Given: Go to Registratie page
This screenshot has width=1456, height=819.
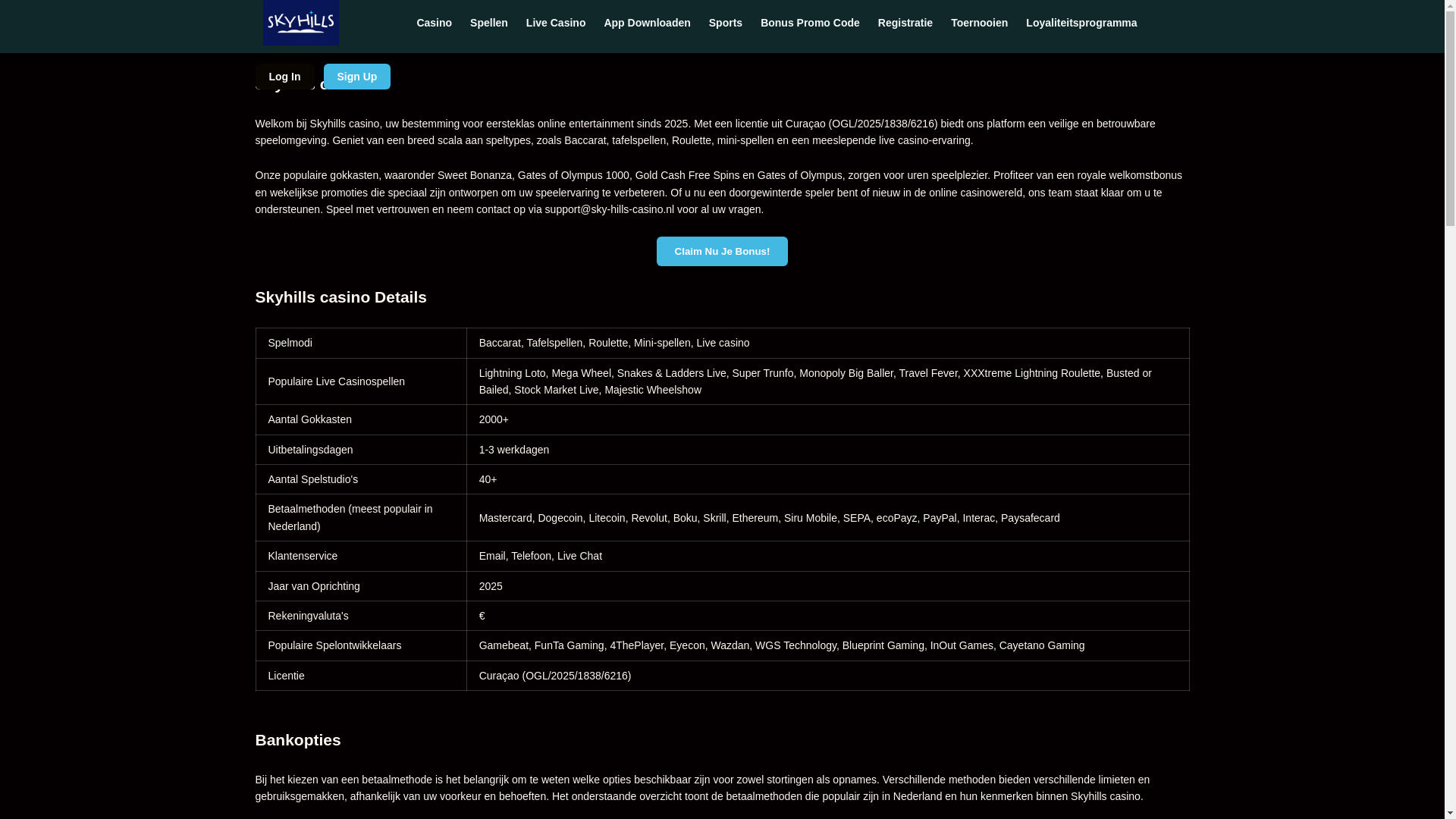Looking at the screenshot, I should click(905, 23).
